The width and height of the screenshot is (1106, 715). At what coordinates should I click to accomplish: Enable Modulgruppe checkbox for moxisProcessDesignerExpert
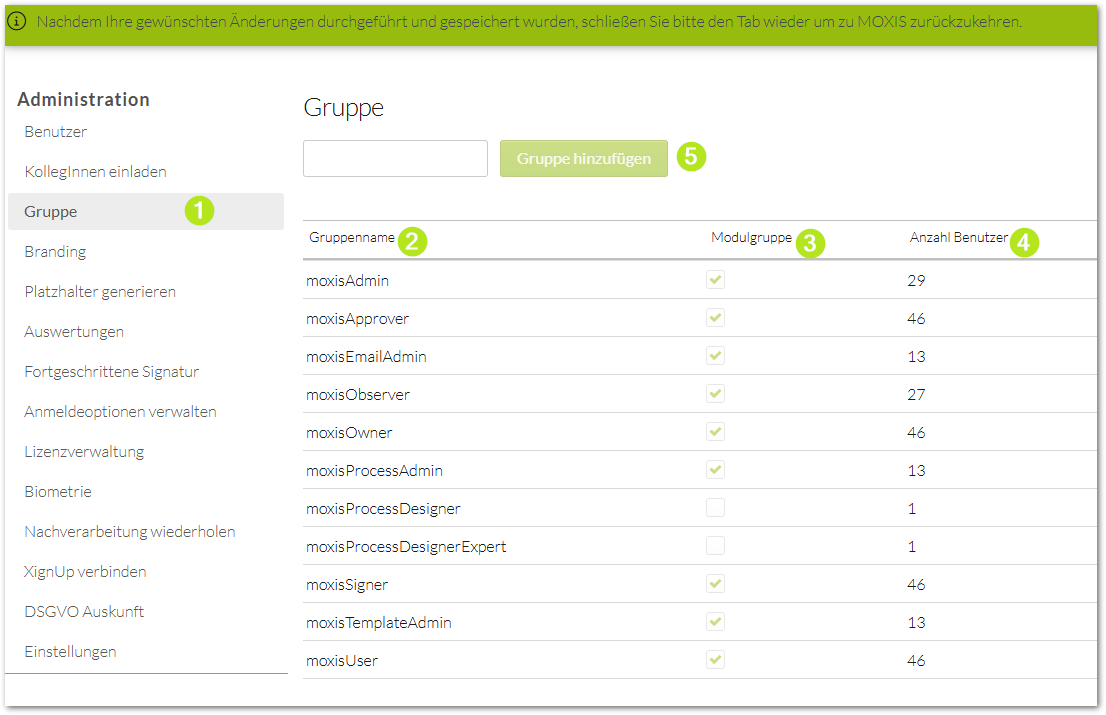(715, 546)
